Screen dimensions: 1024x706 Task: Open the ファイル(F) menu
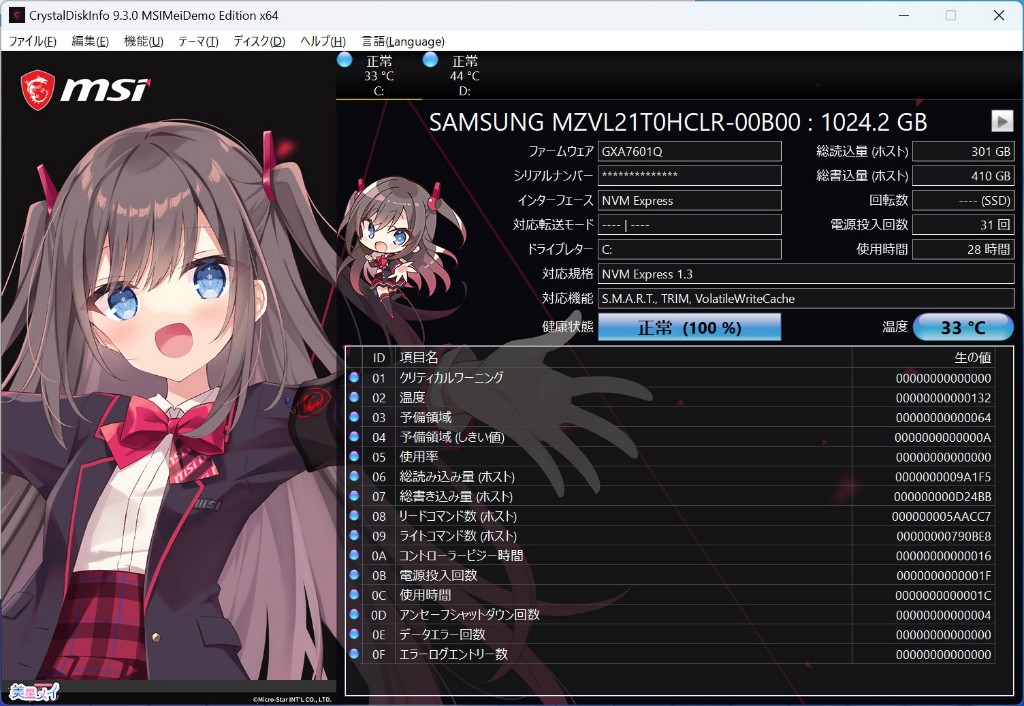click(x=32, y=41)
